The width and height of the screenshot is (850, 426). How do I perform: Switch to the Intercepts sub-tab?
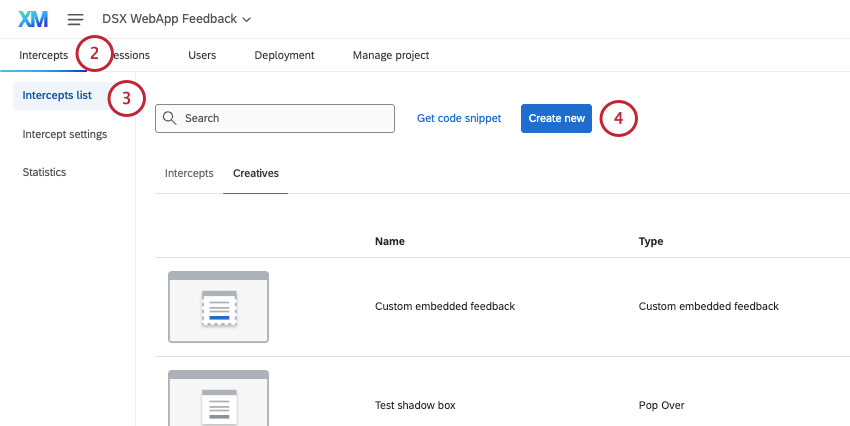click(x=189, y=173)
